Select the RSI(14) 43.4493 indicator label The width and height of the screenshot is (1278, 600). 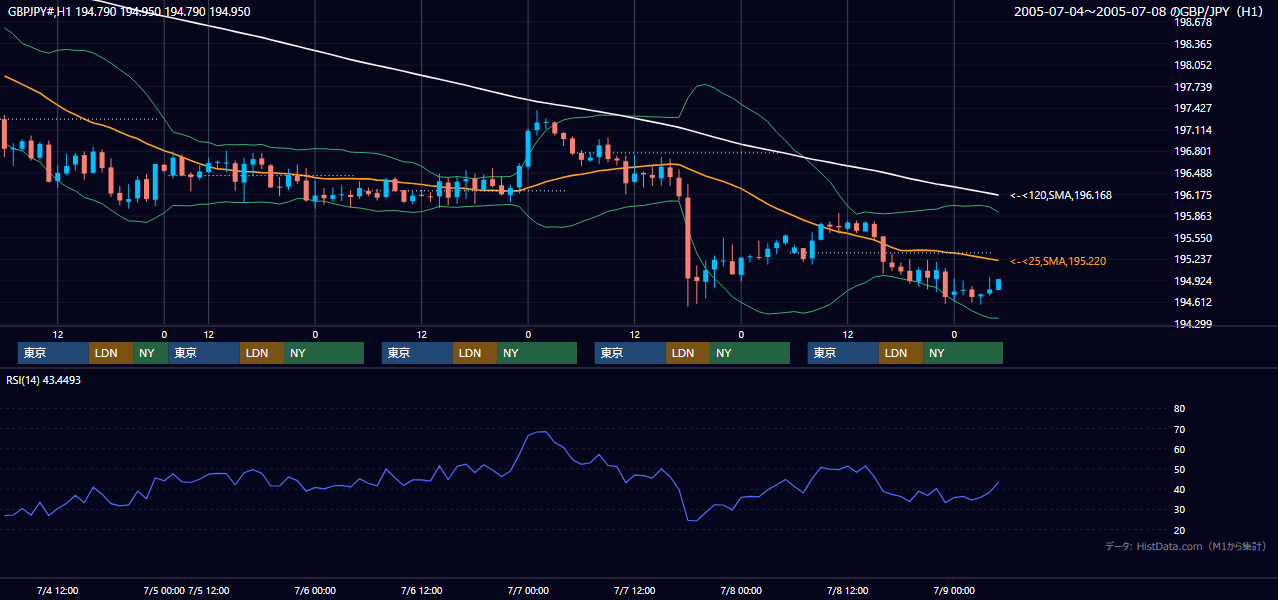point(44,380)
